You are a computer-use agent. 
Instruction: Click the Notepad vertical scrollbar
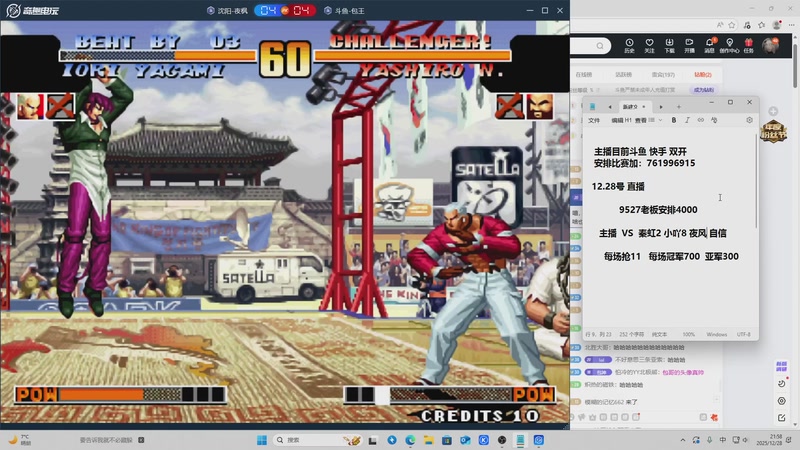756,181
